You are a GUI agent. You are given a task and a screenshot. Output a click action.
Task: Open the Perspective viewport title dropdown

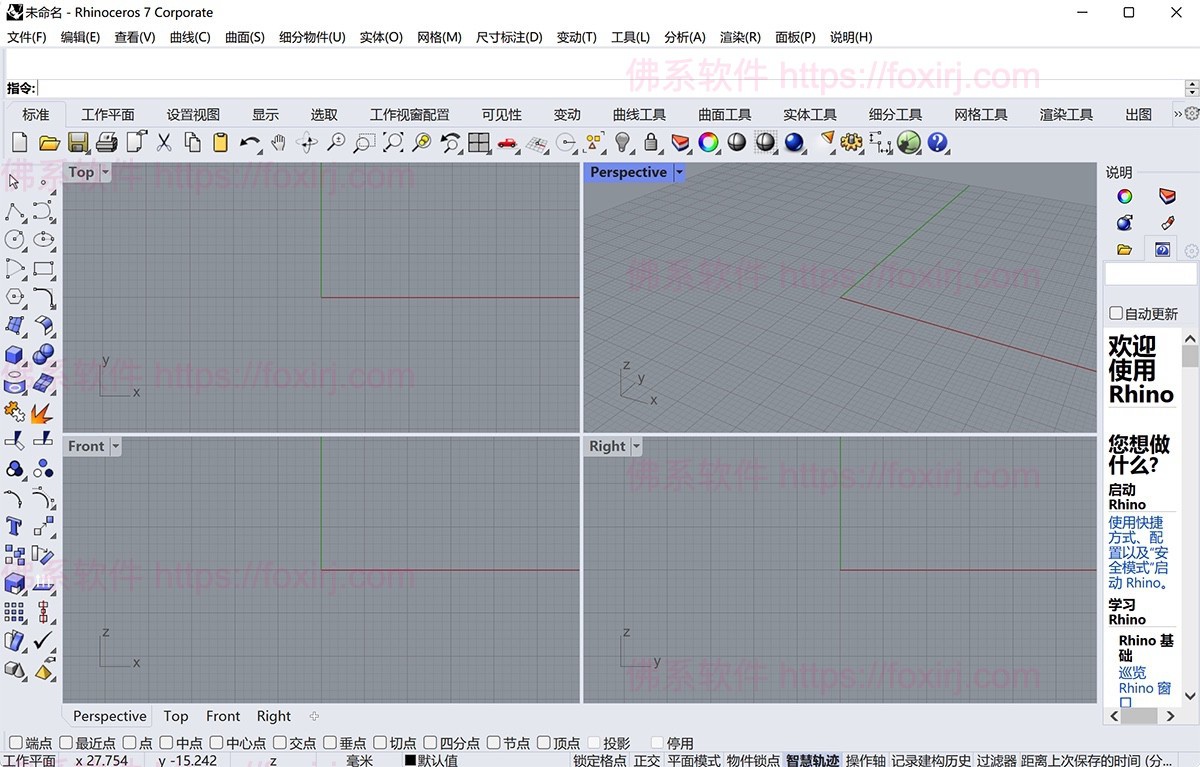click(679, 172)
